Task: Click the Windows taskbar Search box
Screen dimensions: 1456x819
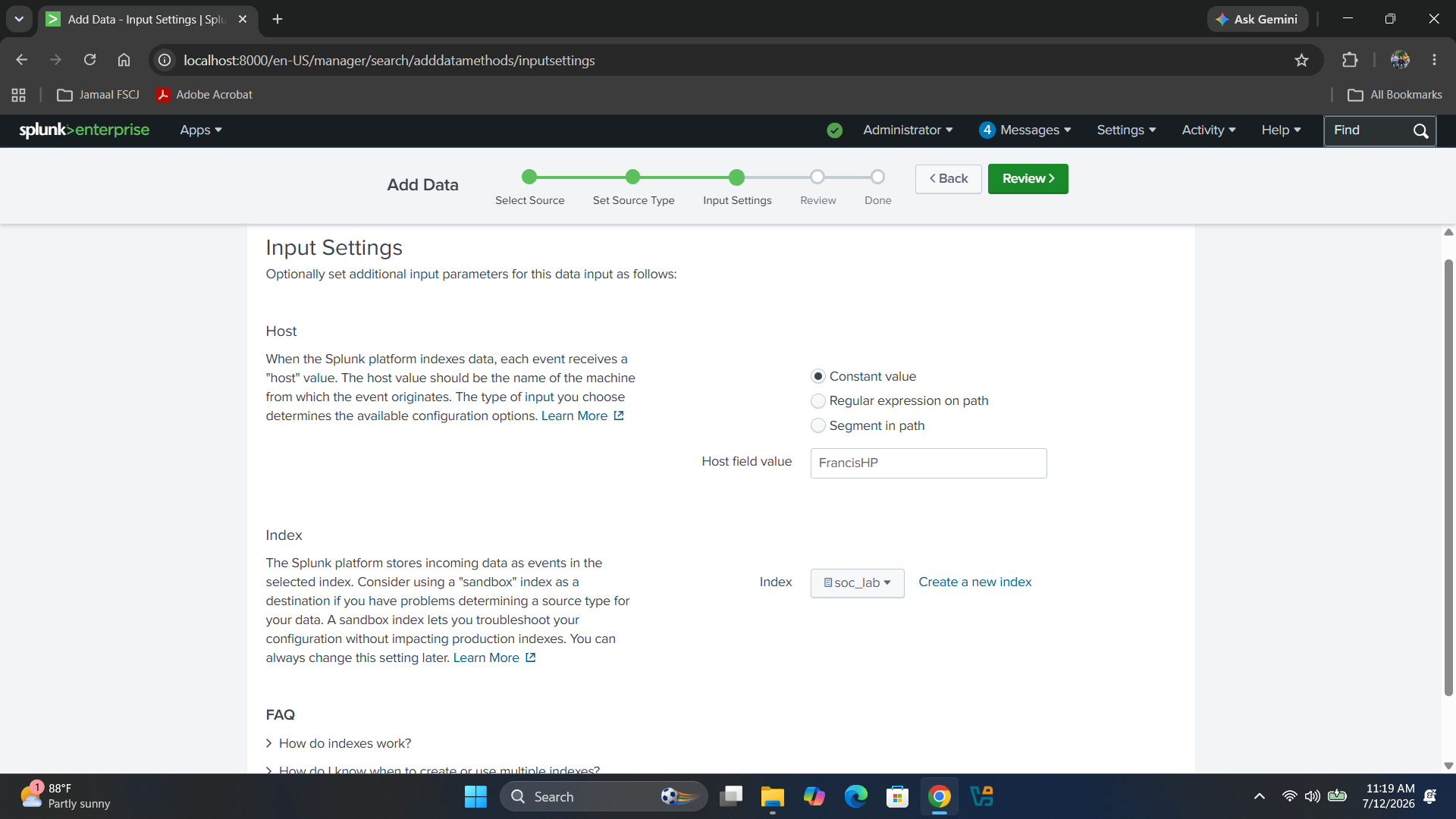Action: 603,796
